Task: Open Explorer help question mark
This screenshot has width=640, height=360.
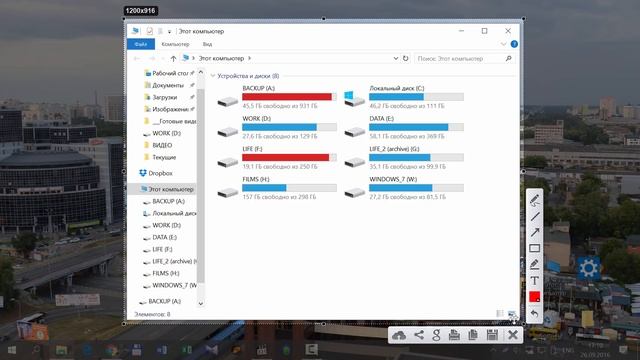Action: pyautogui.click(x=514, y=44)
